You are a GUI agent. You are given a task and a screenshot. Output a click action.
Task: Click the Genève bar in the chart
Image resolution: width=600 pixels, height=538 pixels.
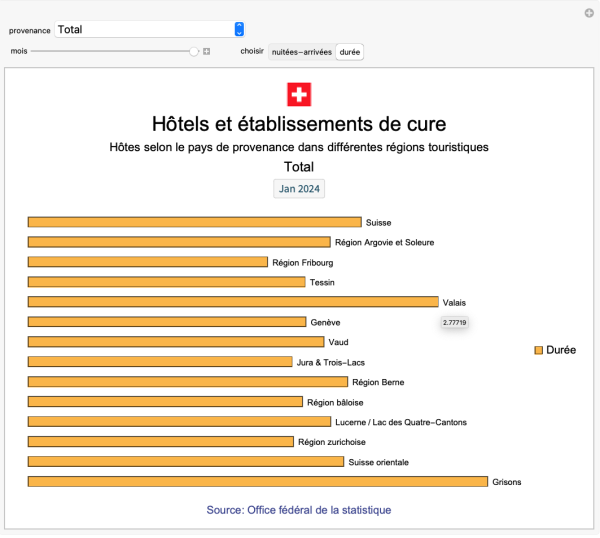(x=166, y=322)
